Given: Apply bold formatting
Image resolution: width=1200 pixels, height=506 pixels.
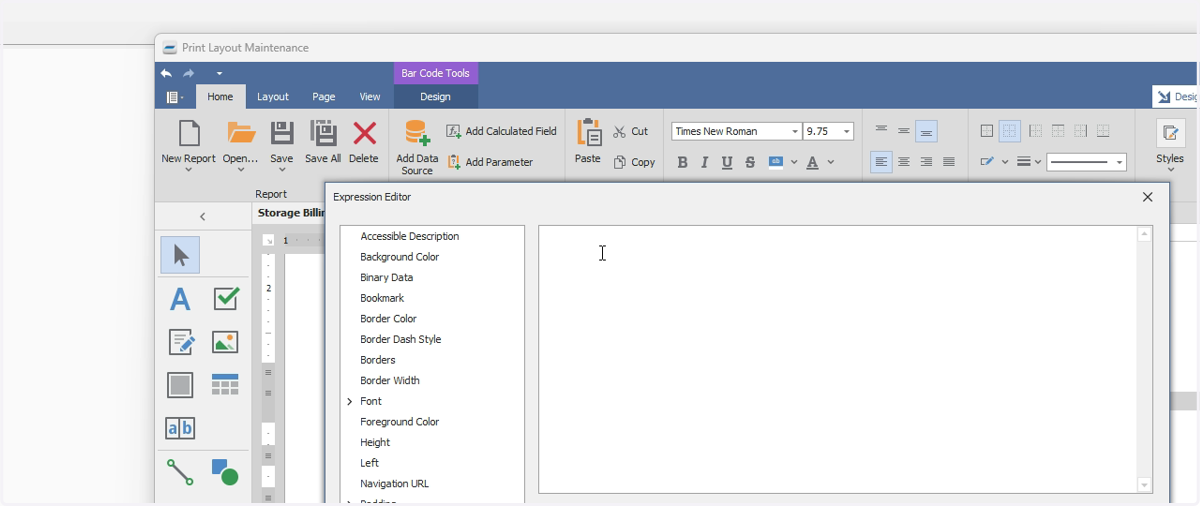Looking at the screenshot, I should 682,162.
